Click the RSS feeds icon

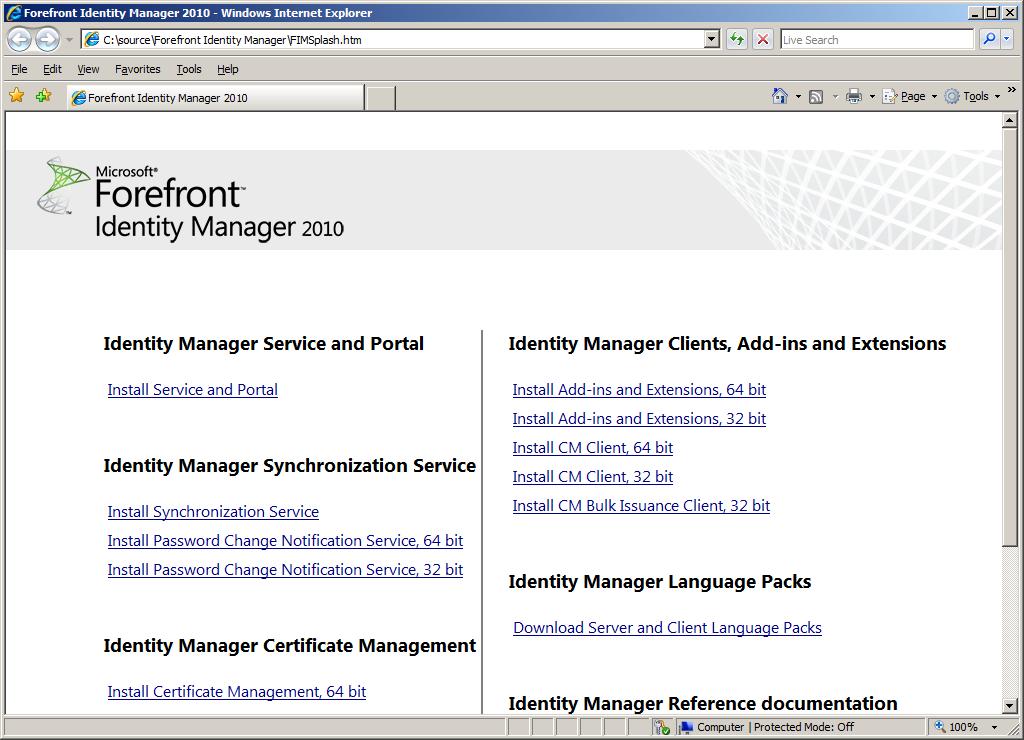816,97
